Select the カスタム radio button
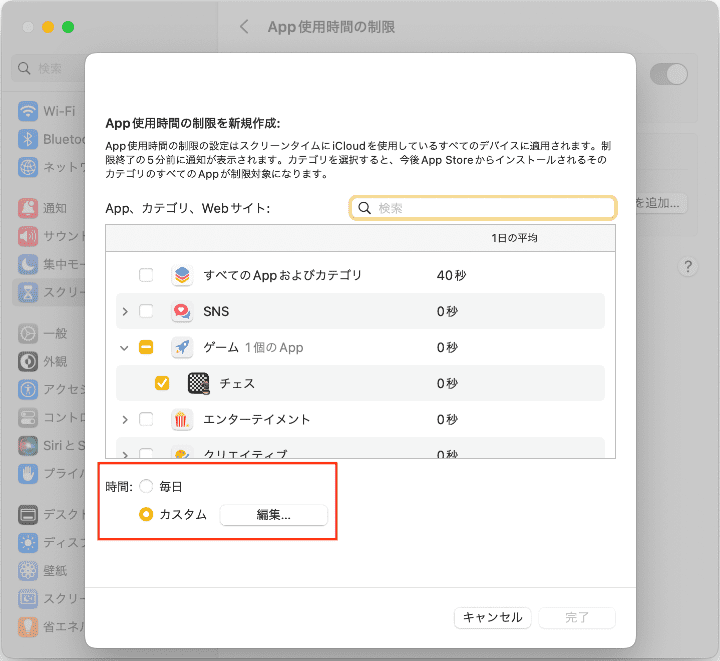This screenshot has height=661, width=720. 146,515
